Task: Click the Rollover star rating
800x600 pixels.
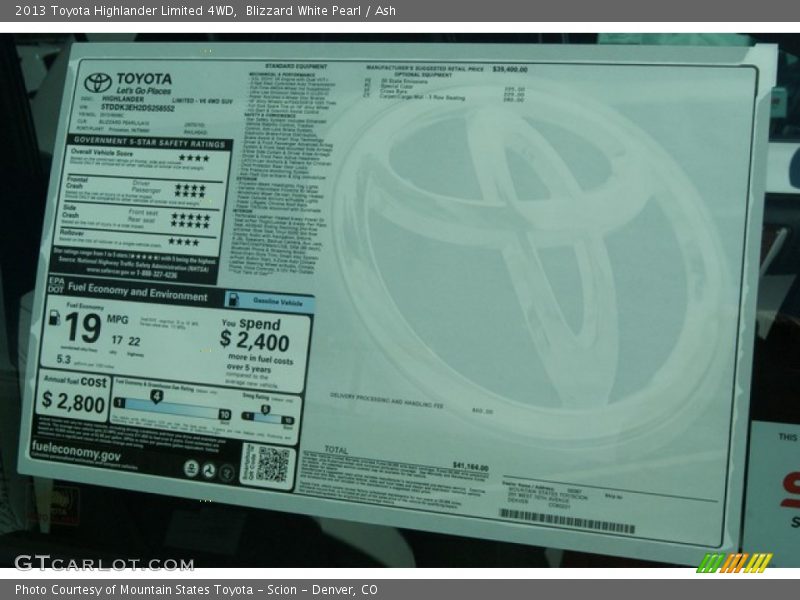Action: click(184, 241)
